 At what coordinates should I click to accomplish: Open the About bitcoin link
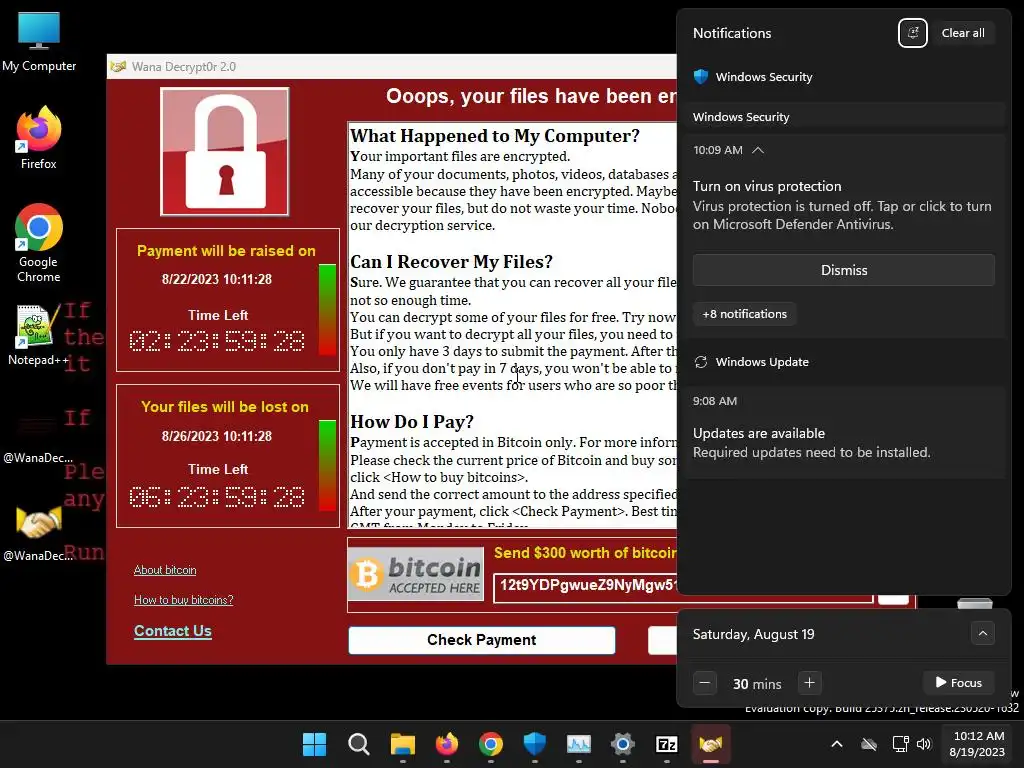(x=165, y=570)
